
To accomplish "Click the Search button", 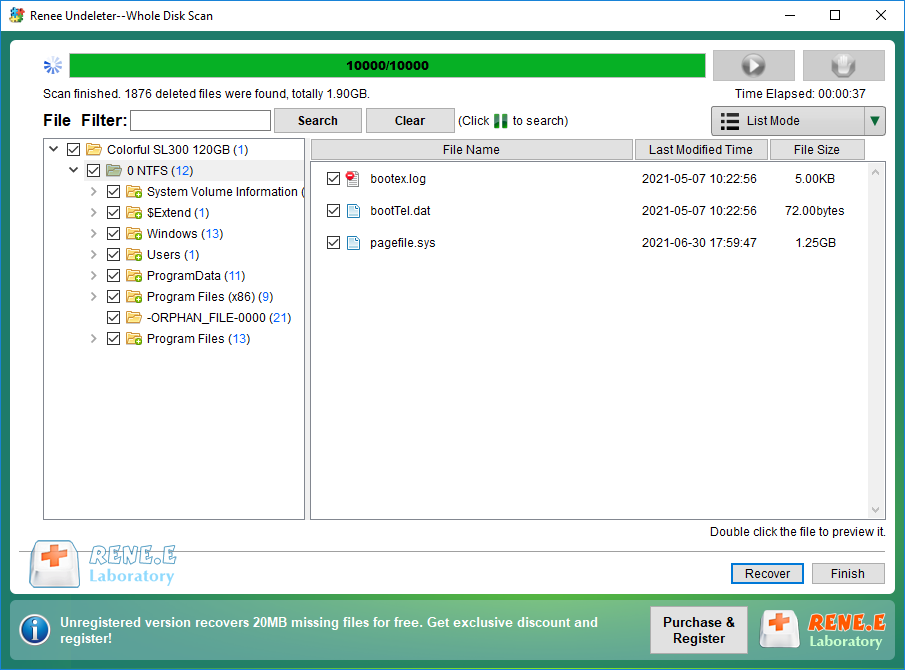I will 317,121.
